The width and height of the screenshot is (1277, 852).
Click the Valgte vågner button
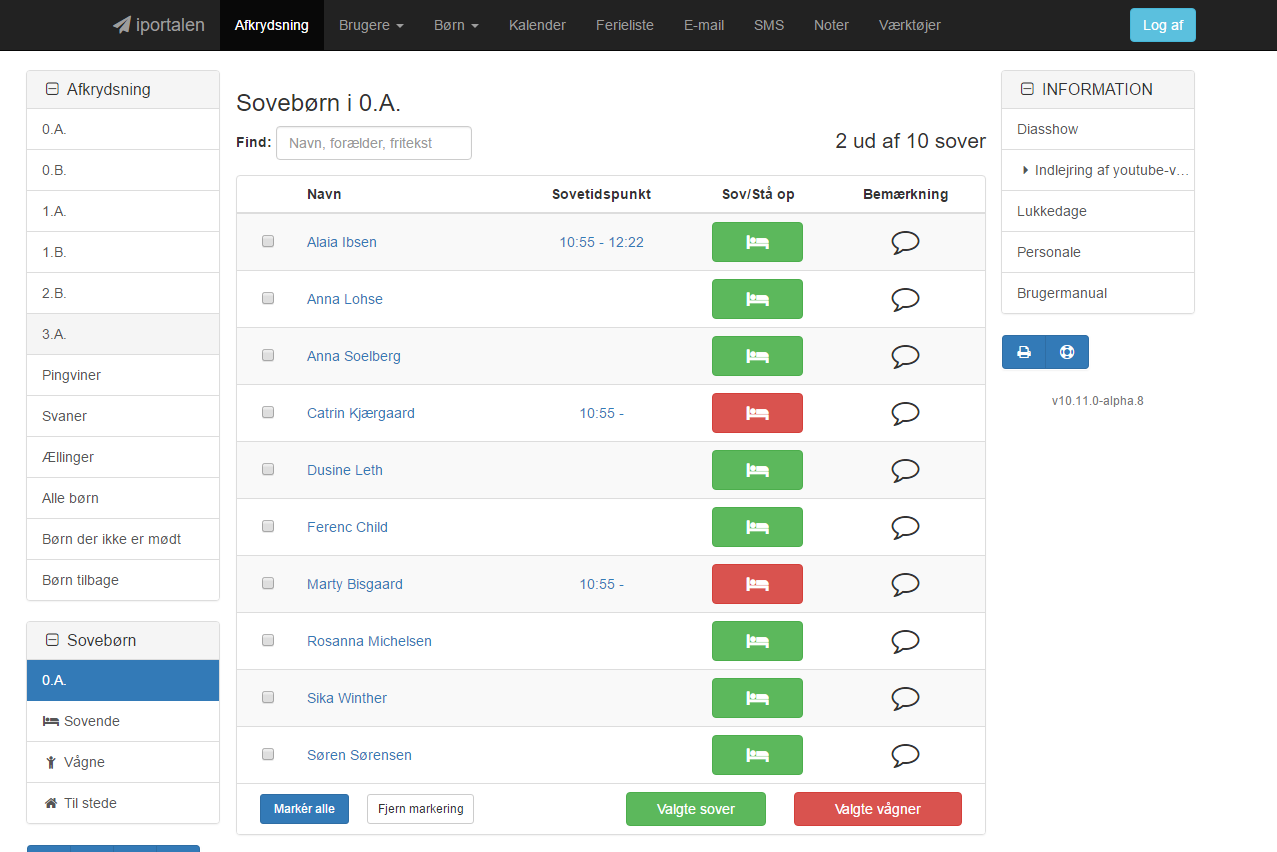tap(878, 809)
